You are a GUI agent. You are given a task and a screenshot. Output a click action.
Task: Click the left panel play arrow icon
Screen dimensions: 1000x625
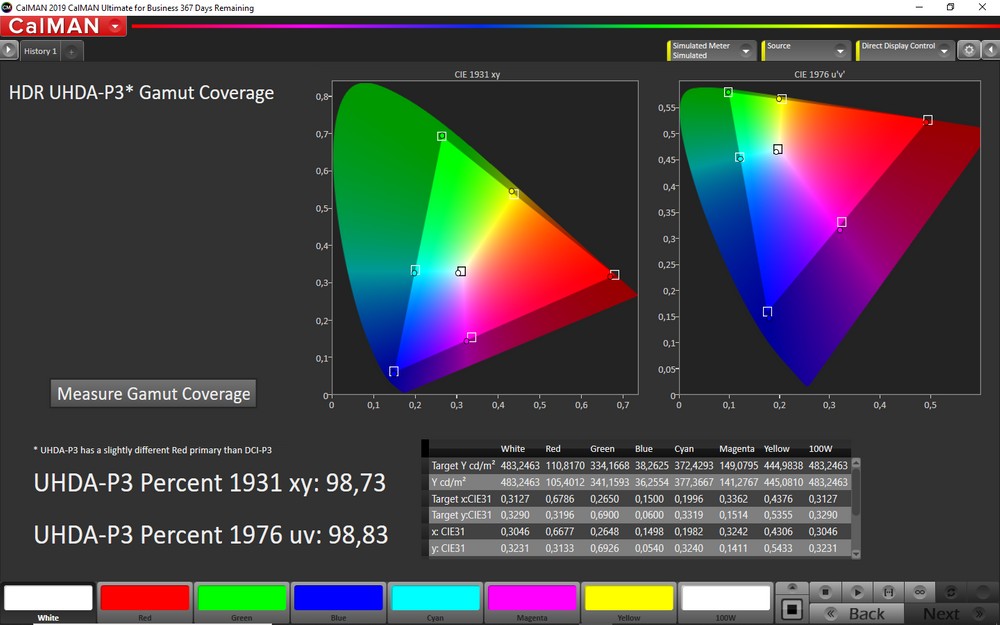[9, 50]
